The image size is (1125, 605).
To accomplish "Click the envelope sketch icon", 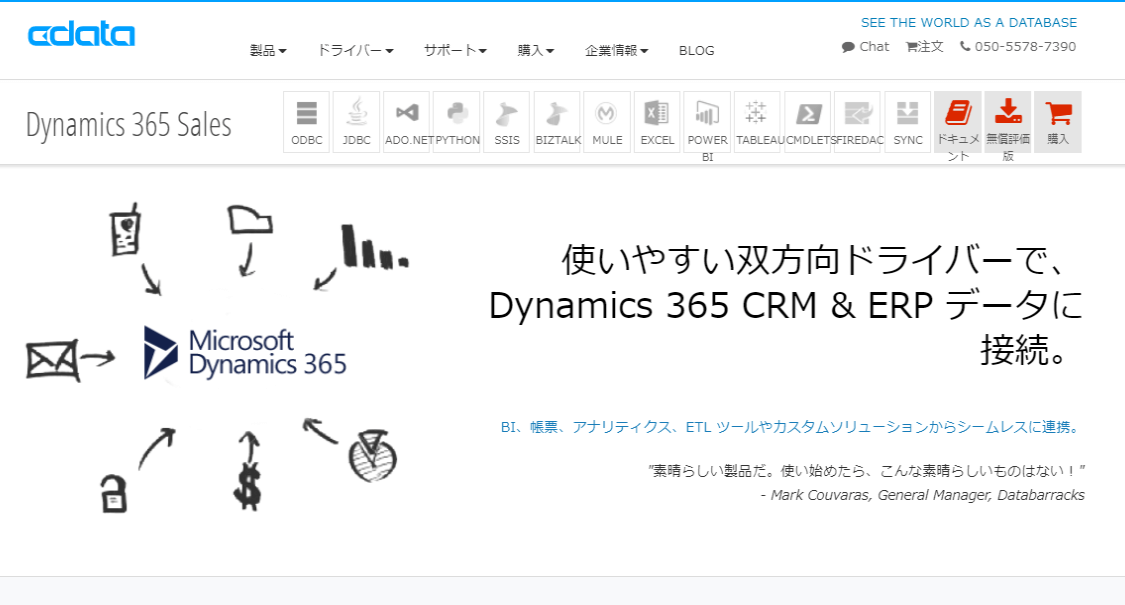I will pos(52,360).
